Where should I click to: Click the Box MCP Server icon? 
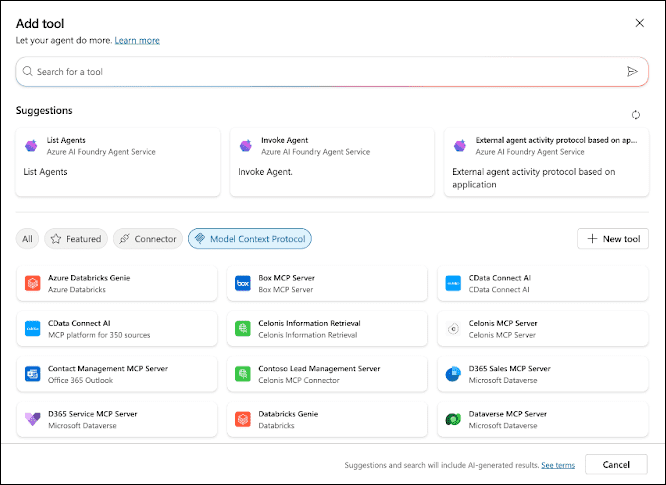241,284
